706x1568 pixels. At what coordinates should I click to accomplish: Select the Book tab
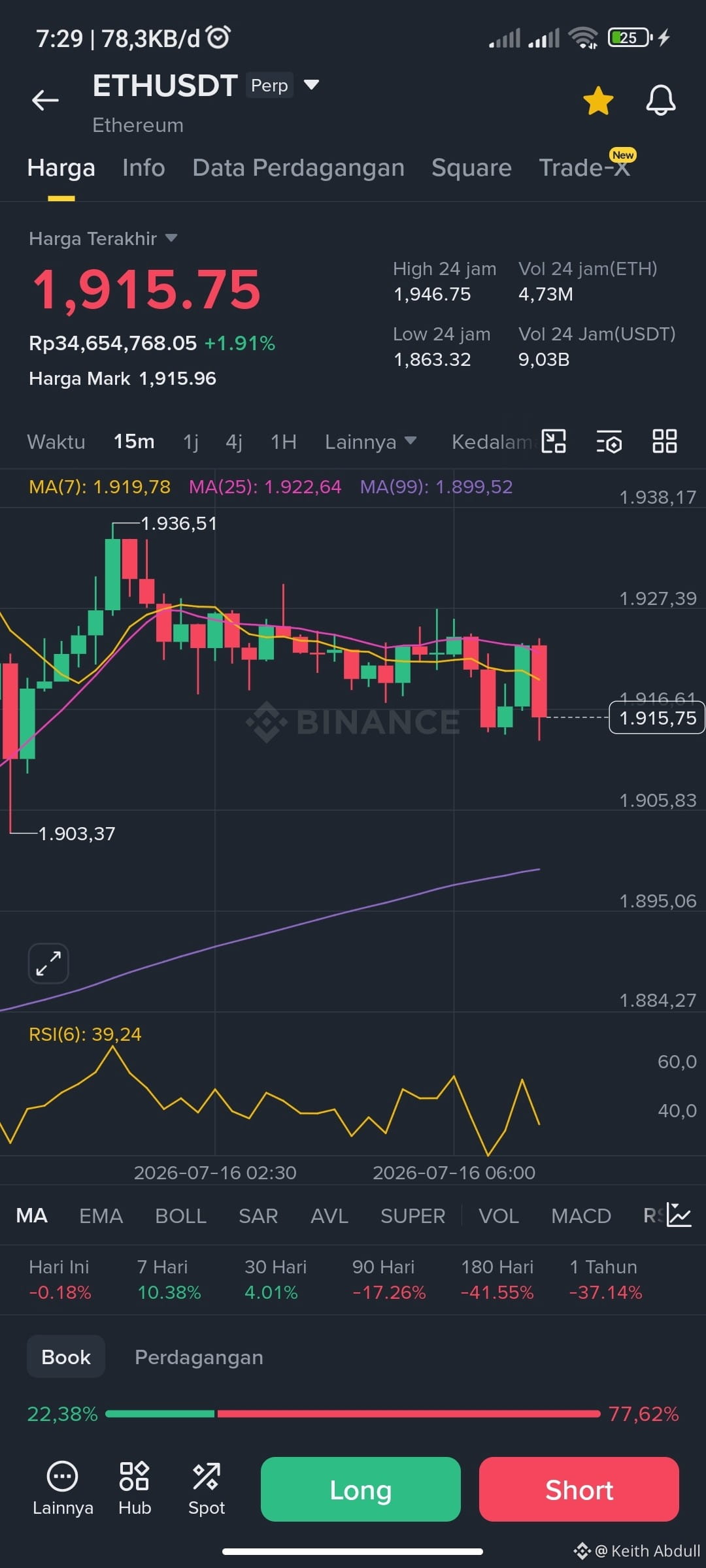point(66,1357)
